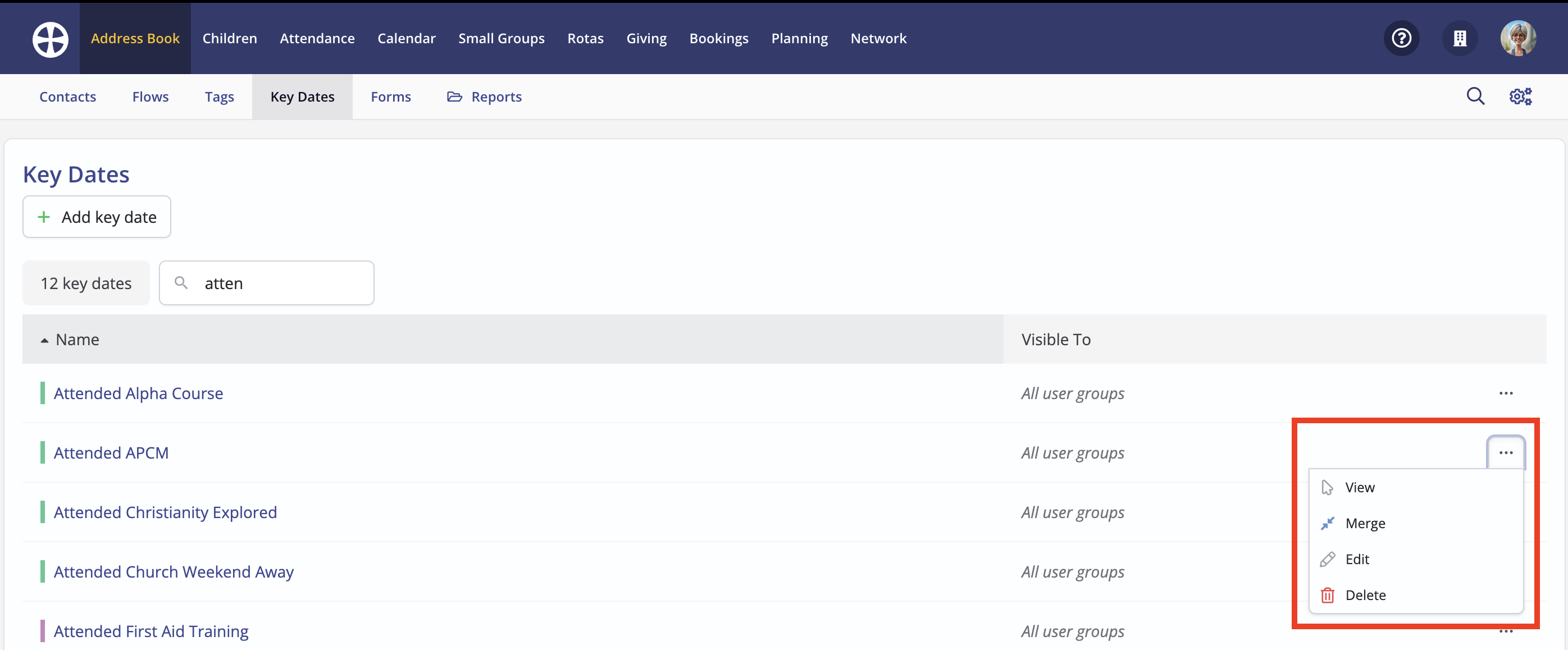
Task: Open module settings gears icon
Action: [x=1520, y=96]
